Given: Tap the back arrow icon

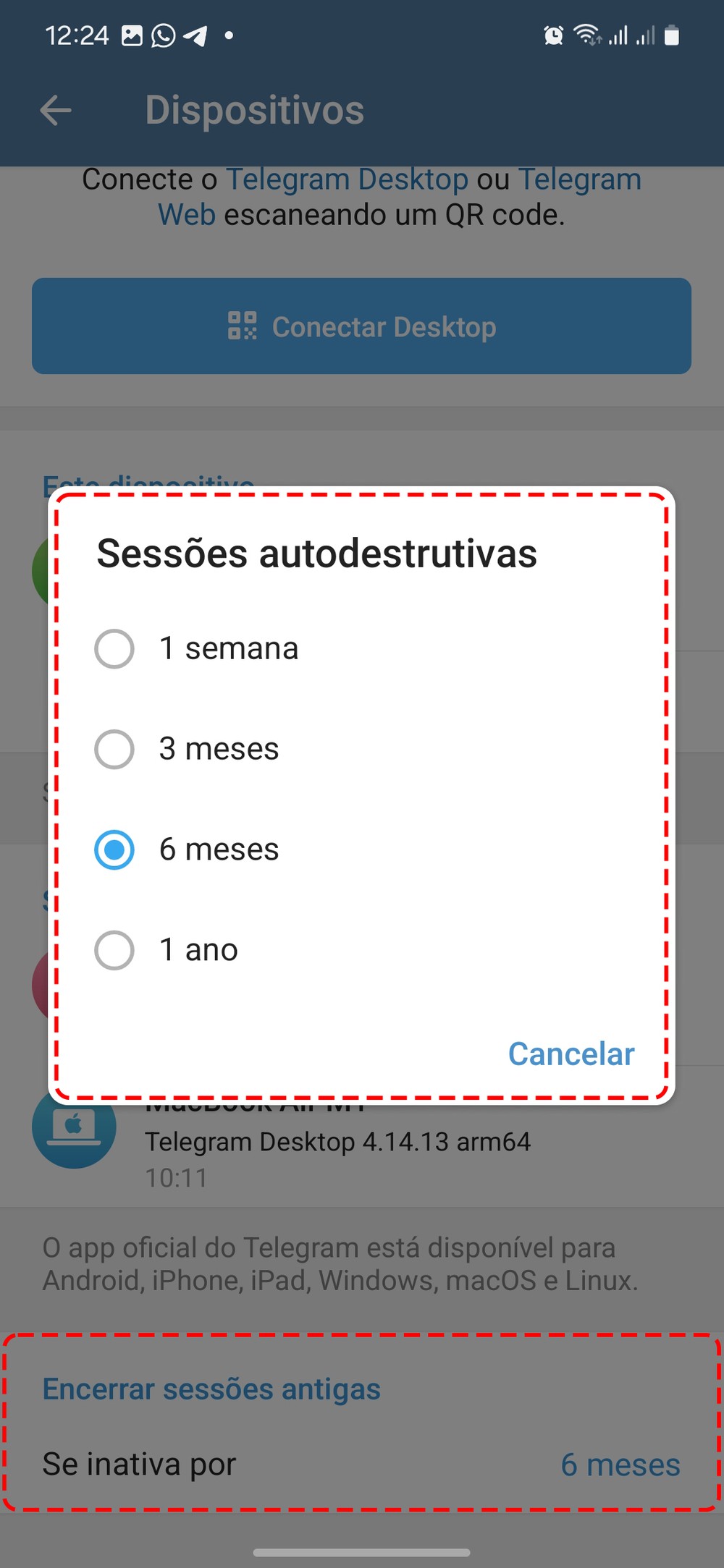Looking at the screenshot, I should 55,111.
